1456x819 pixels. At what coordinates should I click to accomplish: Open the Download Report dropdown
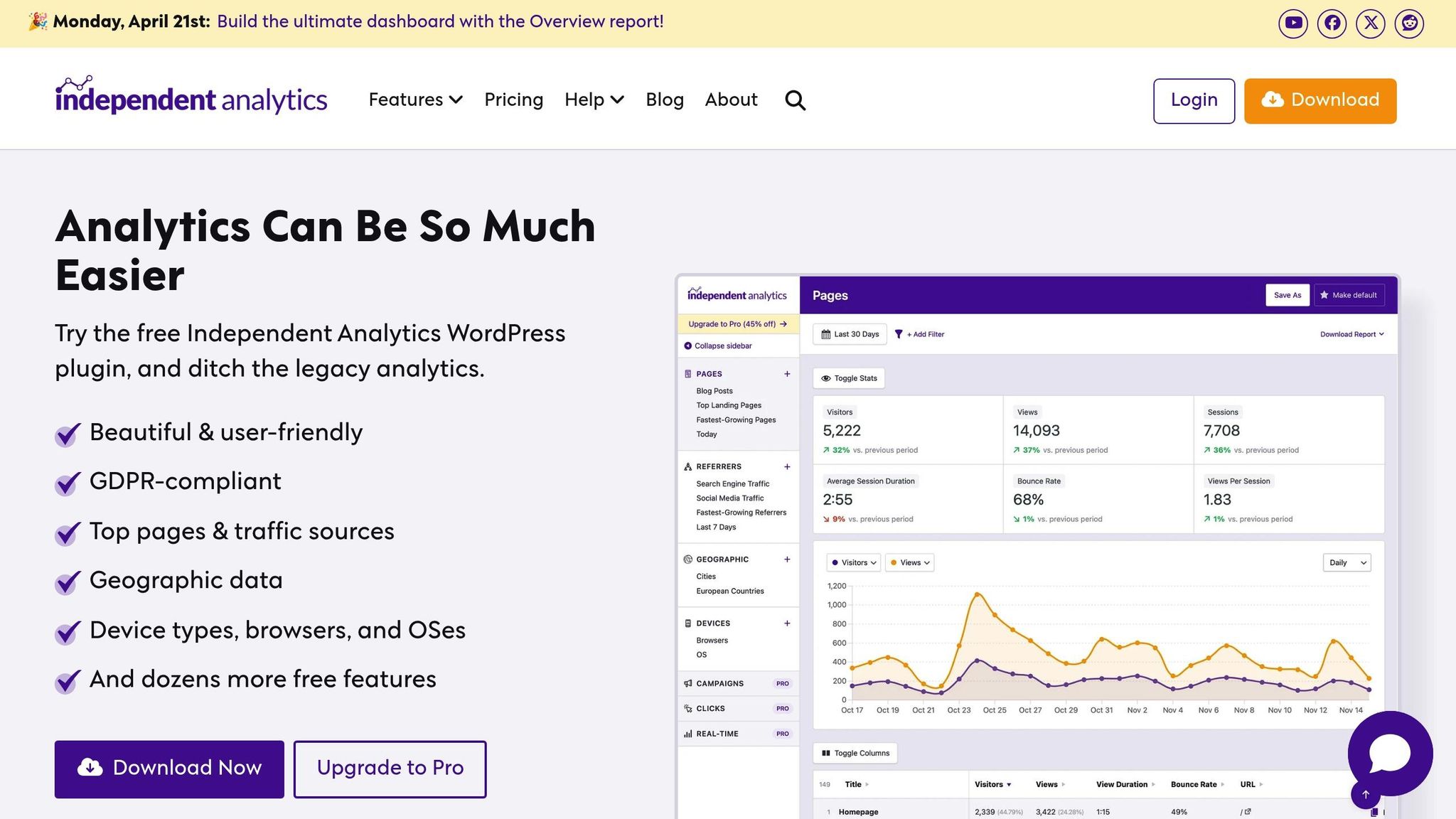click(x=1351, y=334)
